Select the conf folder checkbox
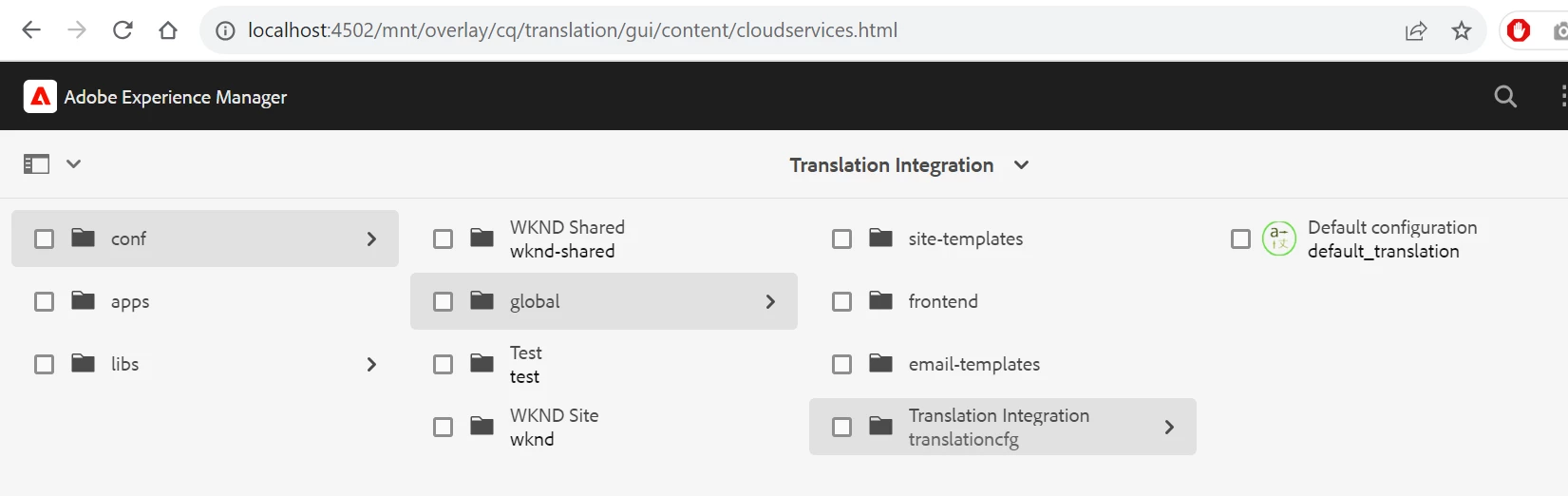1568x496 pixels. 45,238
